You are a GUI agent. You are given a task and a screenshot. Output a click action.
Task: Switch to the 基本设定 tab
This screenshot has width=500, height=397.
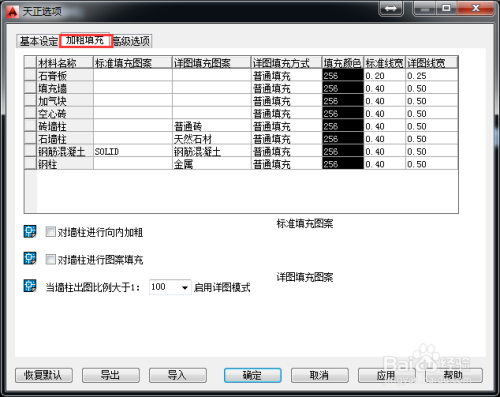pyautogui.click(x=38, y=41)
